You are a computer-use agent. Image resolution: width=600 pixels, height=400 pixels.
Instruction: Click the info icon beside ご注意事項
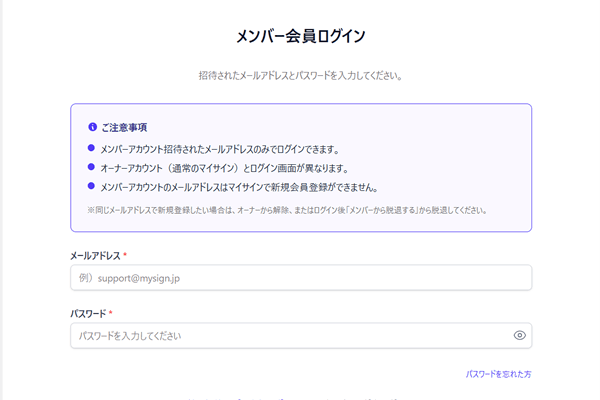tap(92, 127)
